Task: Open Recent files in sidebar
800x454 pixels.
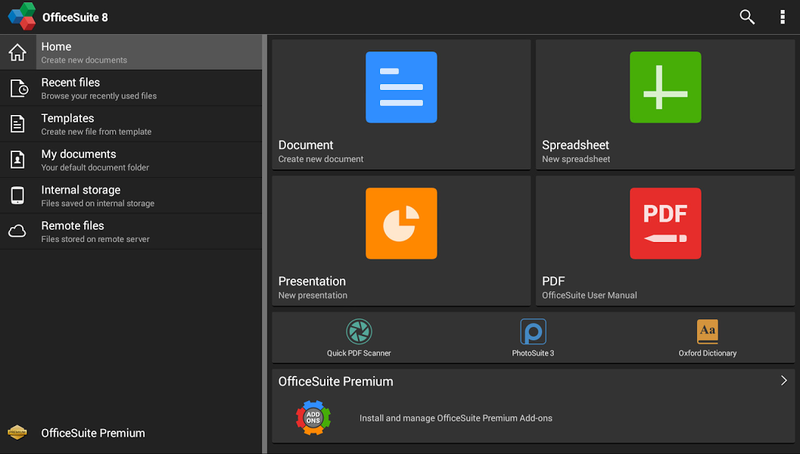Action: coord(131,88)
